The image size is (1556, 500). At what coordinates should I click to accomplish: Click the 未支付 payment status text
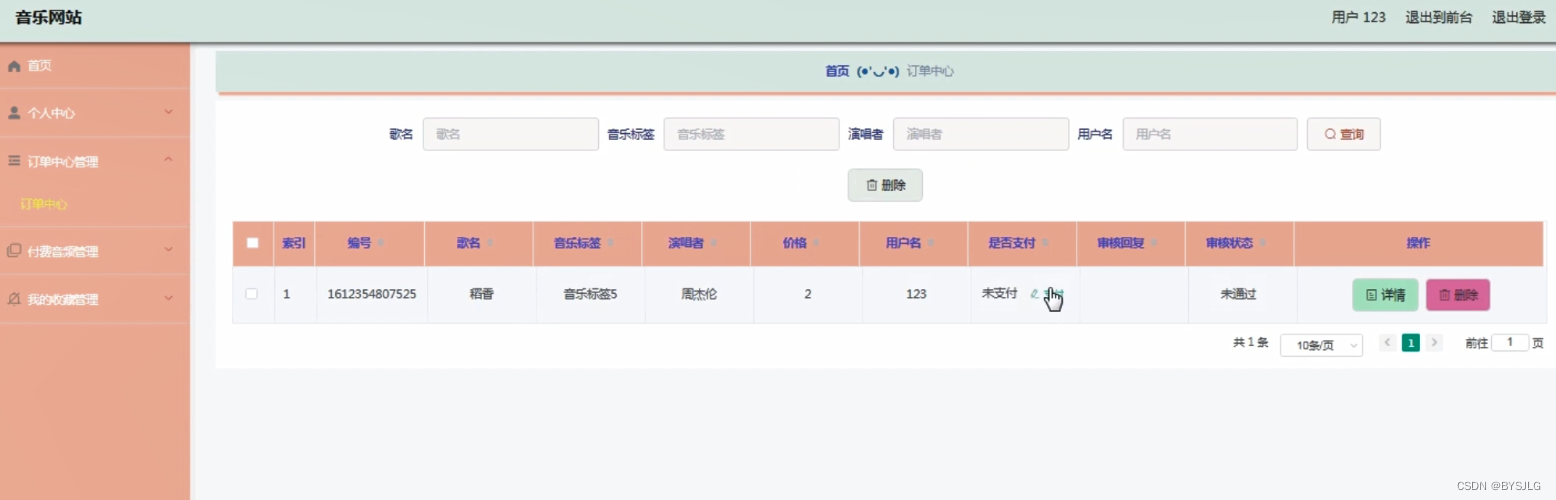(999, 293)
